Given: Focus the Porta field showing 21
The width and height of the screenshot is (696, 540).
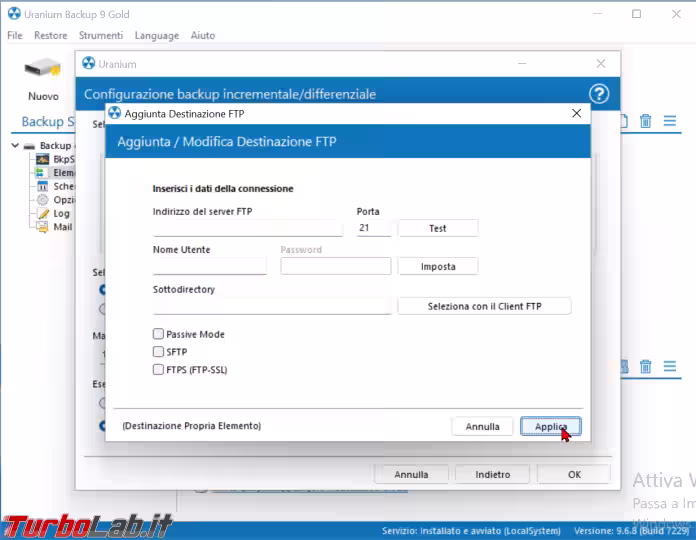Looking at the screenshot, I should [x=373, y=228].
